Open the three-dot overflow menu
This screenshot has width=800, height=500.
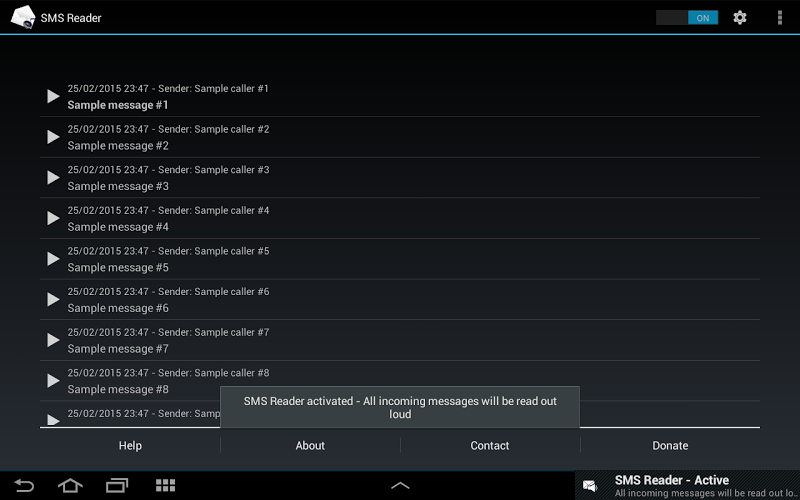coord(780,18)
